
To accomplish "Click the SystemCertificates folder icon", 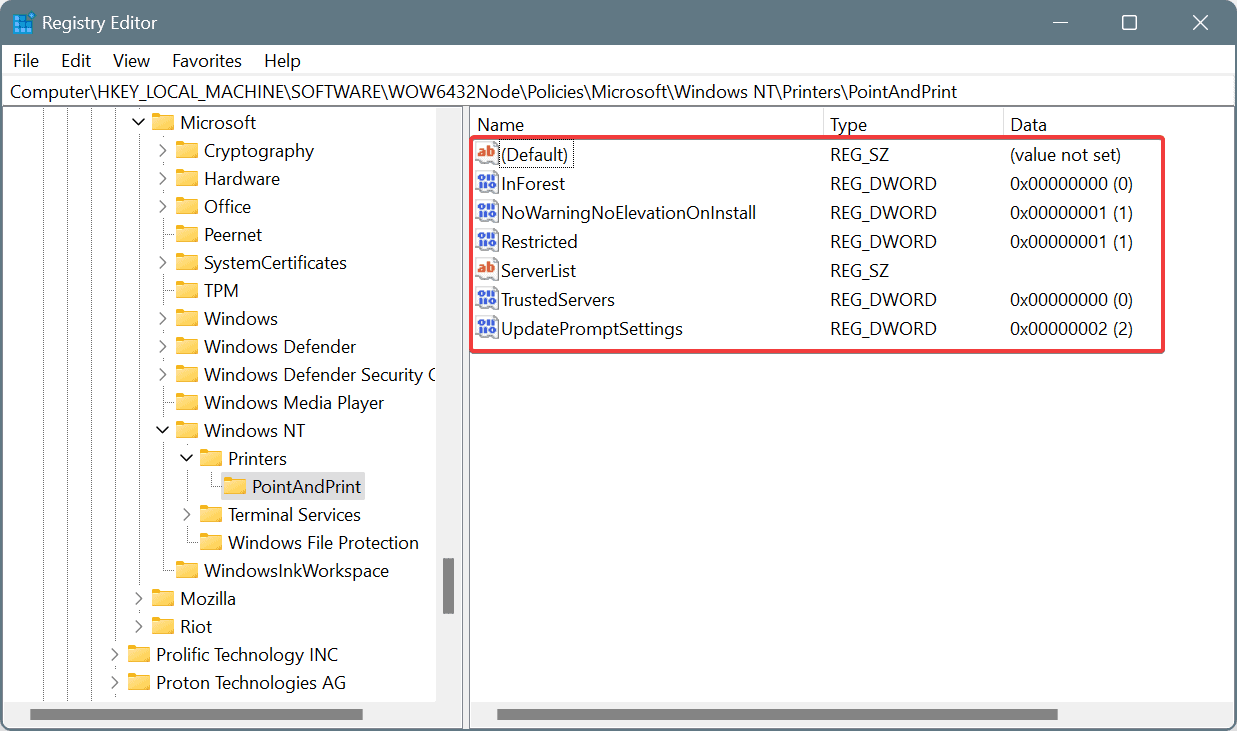I will click(187, 262).
